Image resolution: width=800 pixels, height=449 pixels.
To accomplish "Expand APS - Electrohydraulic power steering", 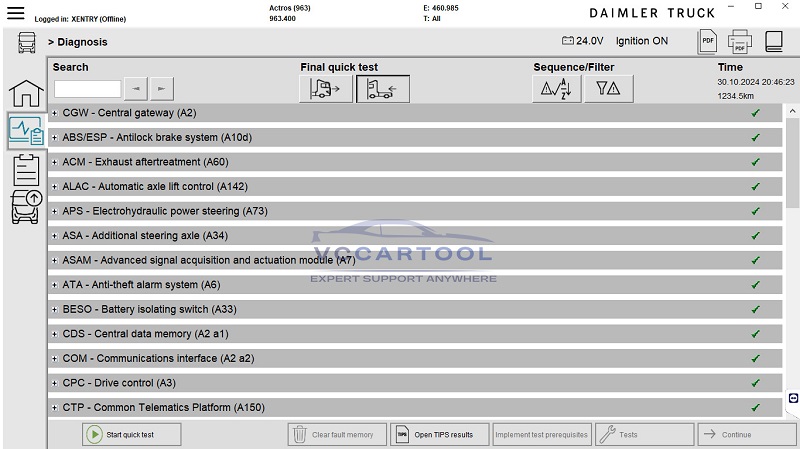I will (x=55, y=211).
